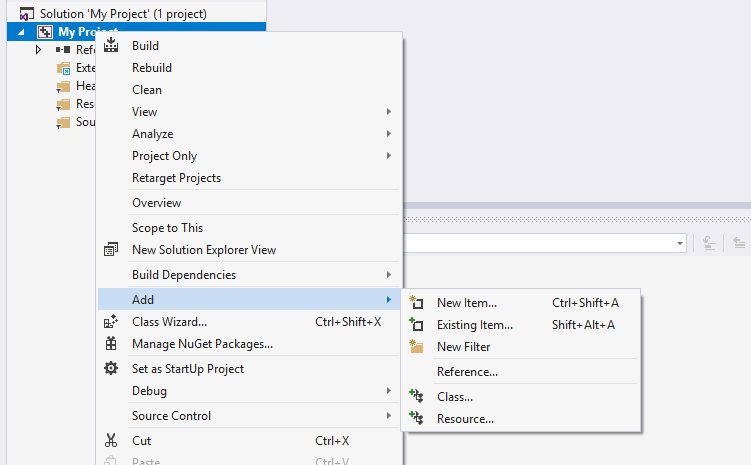Click the Build icon in context menu
The height and width of the screenshot is (465, 751).
coord(111,46)
